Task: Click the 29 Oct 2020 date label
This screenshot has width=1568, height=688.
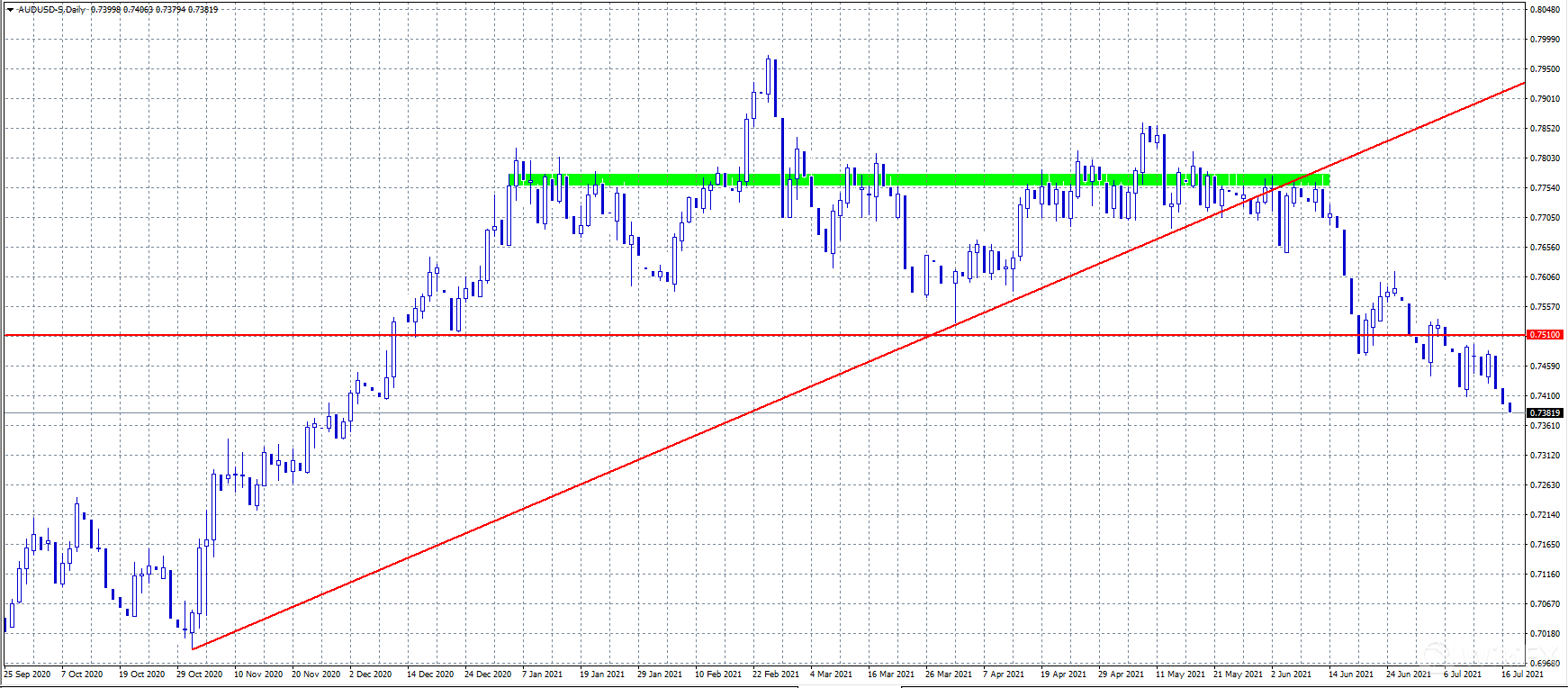Action: coord(199,674)
